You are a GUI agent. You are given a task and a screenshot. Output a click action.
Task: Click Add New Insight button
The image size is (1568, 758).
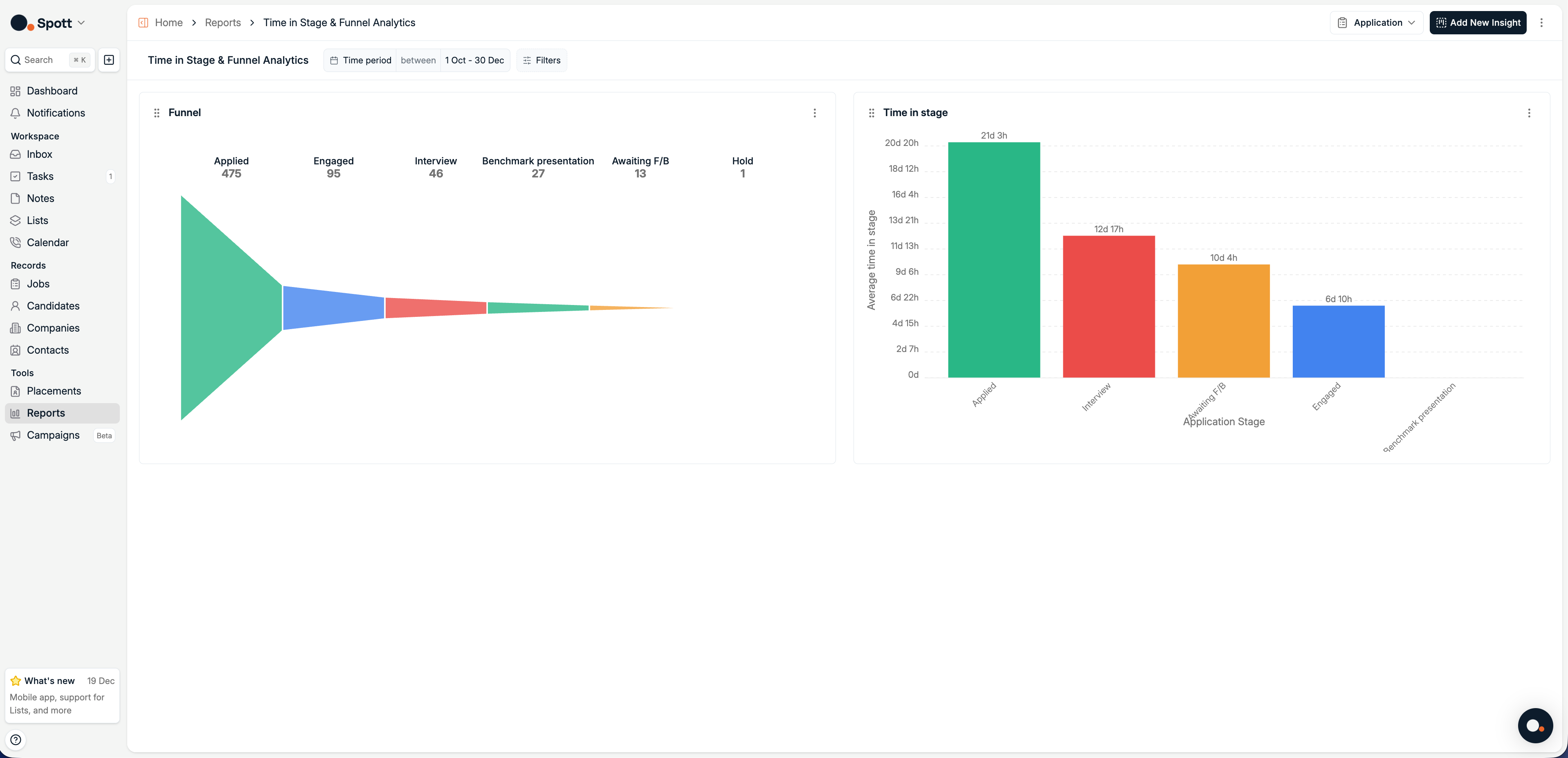1477,22
